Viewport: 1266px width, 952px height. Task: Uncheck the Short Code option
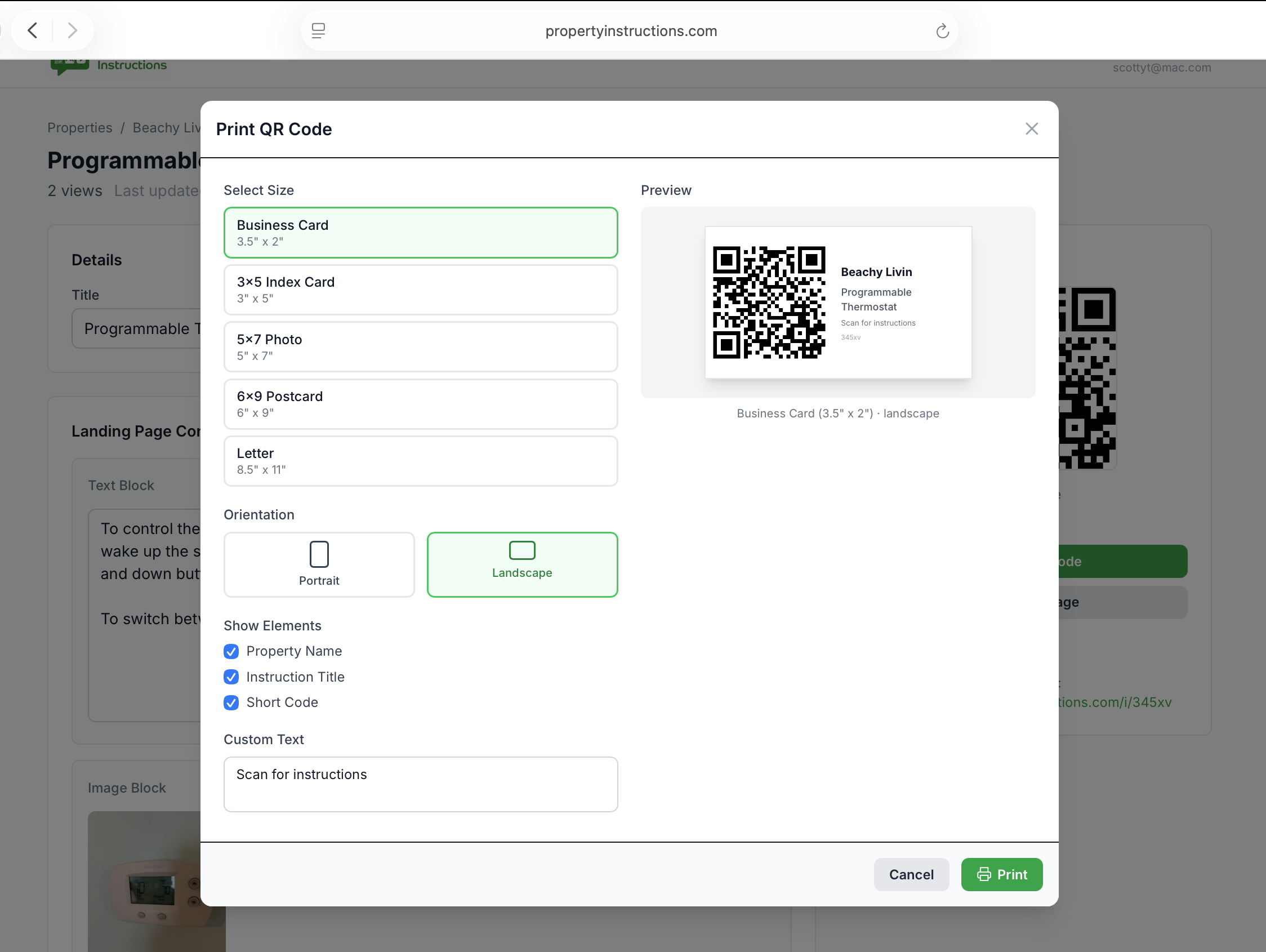pyautogui.click(x=231, y=703)
